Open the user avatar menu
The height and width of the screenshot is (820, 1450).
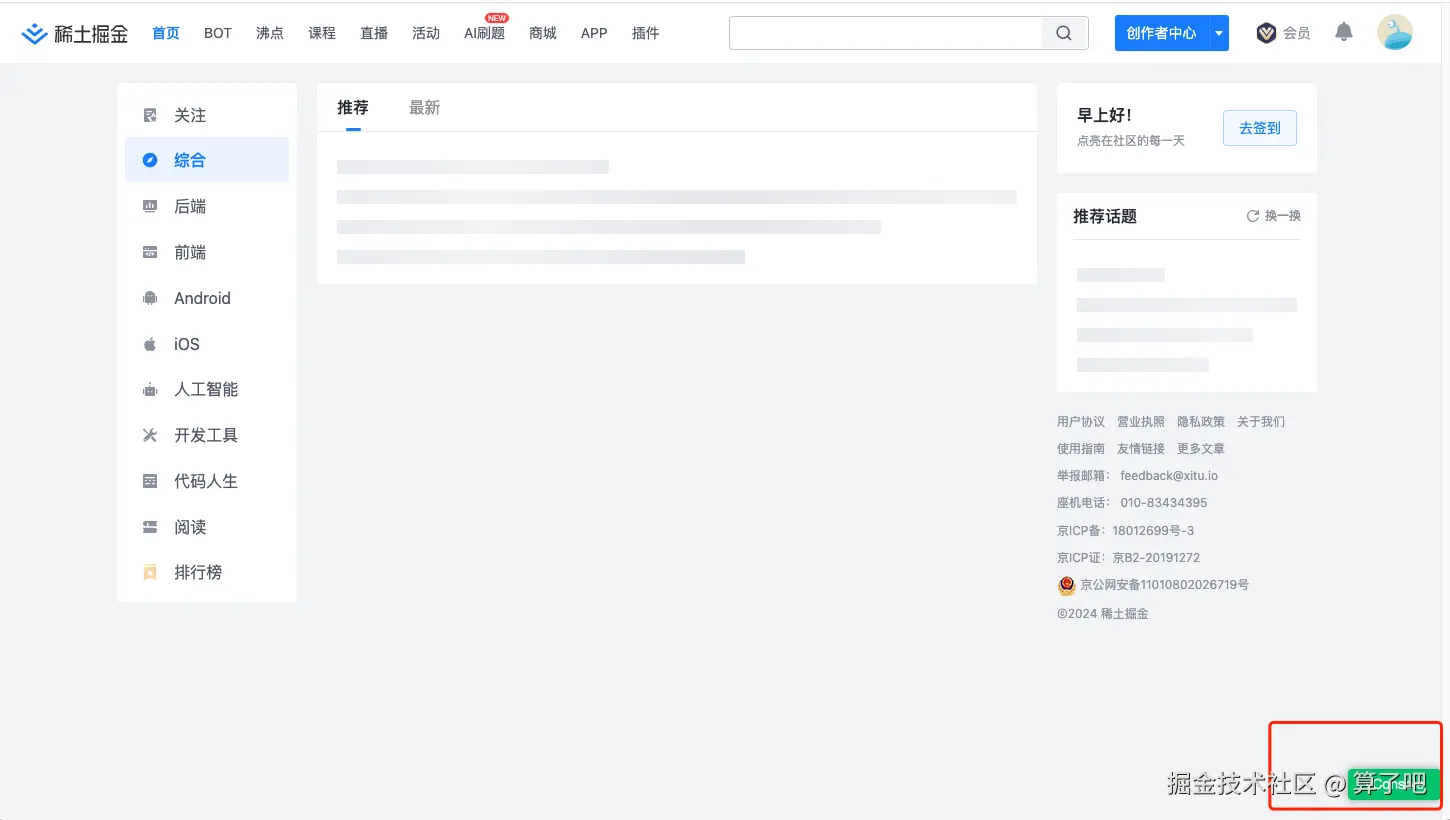(x=1395, y=33)
